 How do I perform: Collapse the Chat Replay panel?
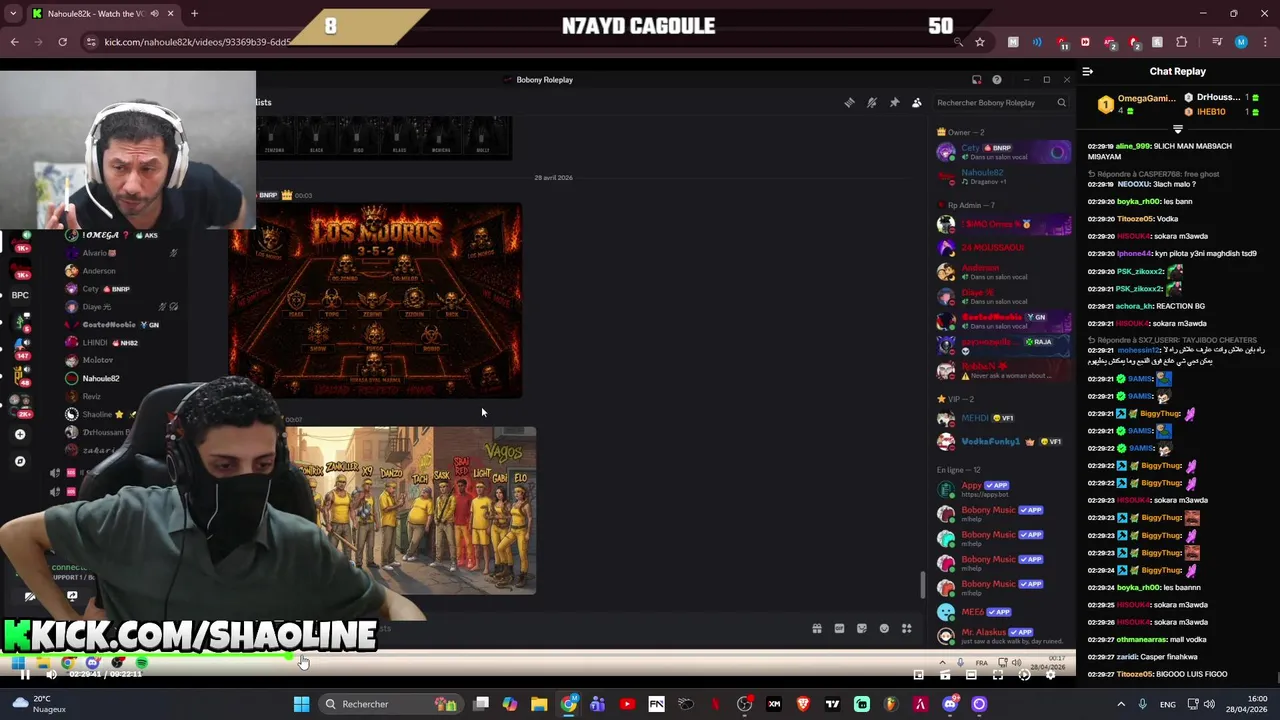1088,71
